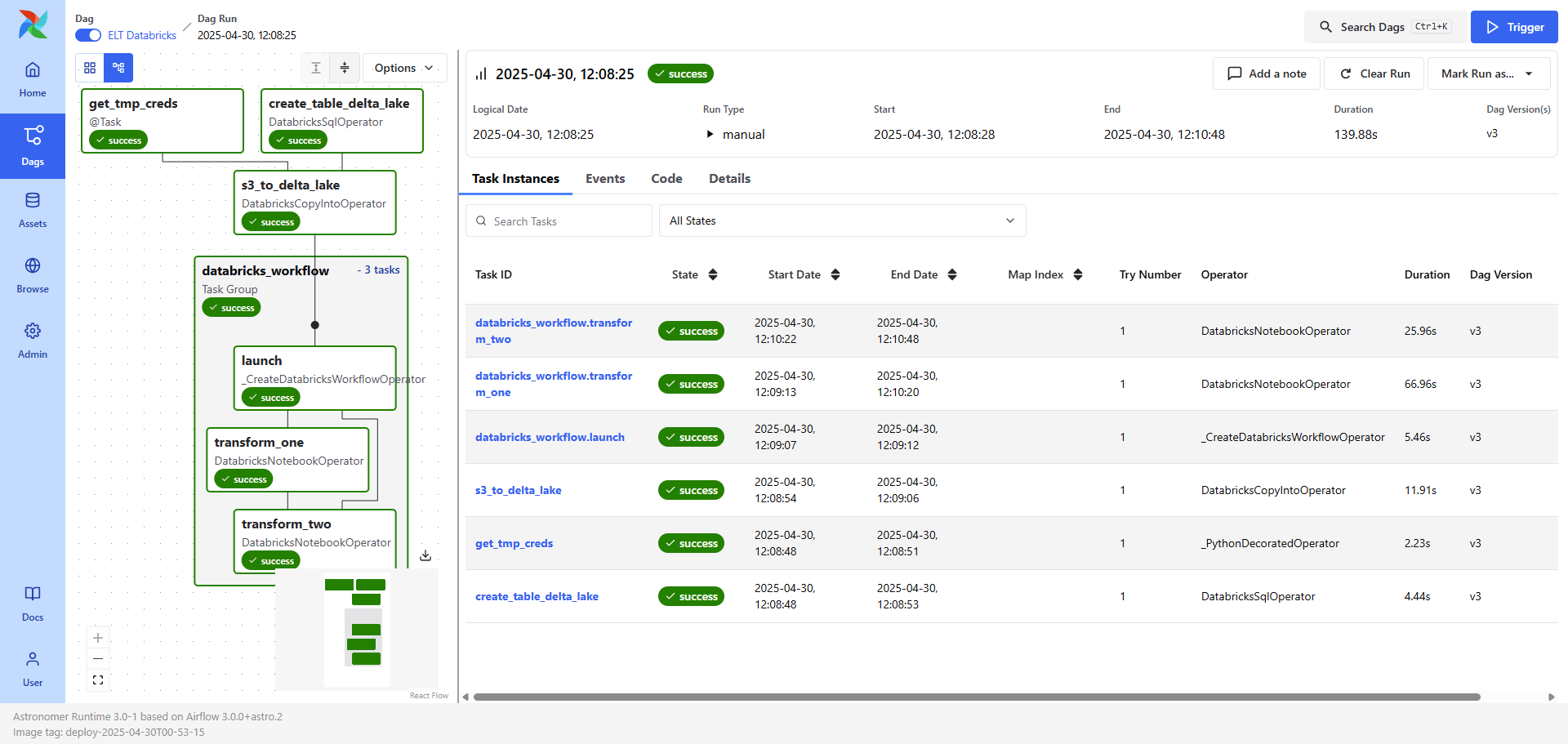Open the All States filter dropdown

[842, 221]
